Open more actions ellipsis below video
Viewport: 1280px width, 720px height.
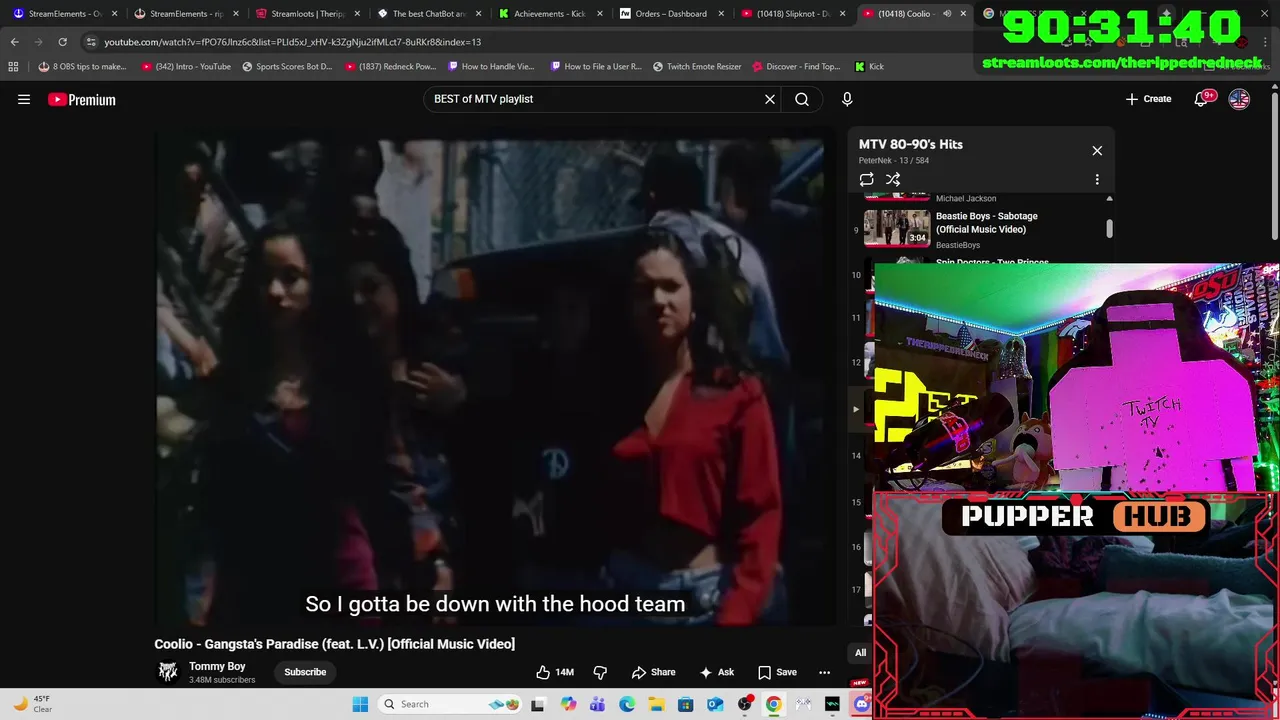[824, 672]
